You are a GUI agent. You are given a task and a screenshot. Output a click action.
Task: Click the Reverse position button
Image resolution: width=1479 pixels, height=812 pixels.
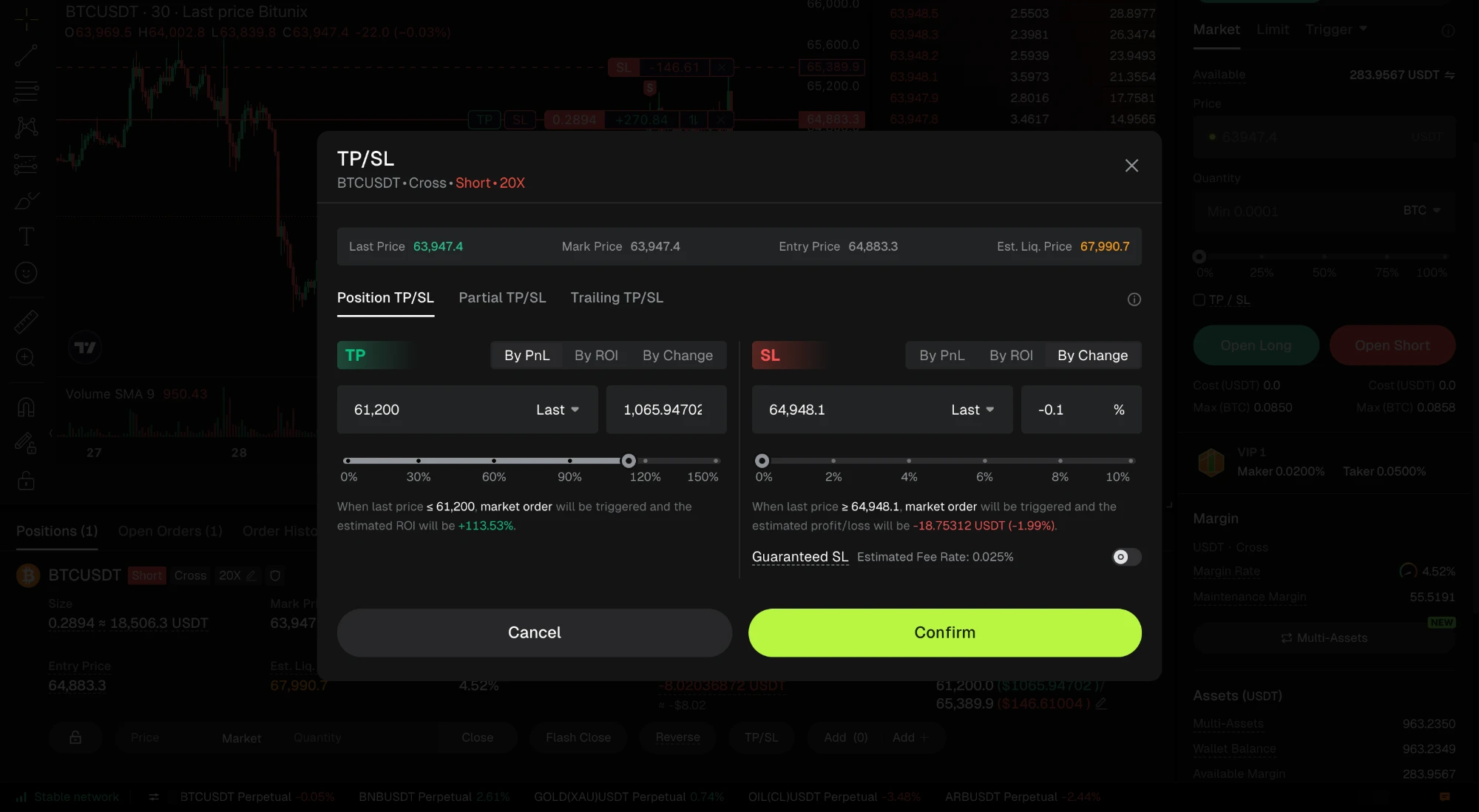(x=677, y=737)
